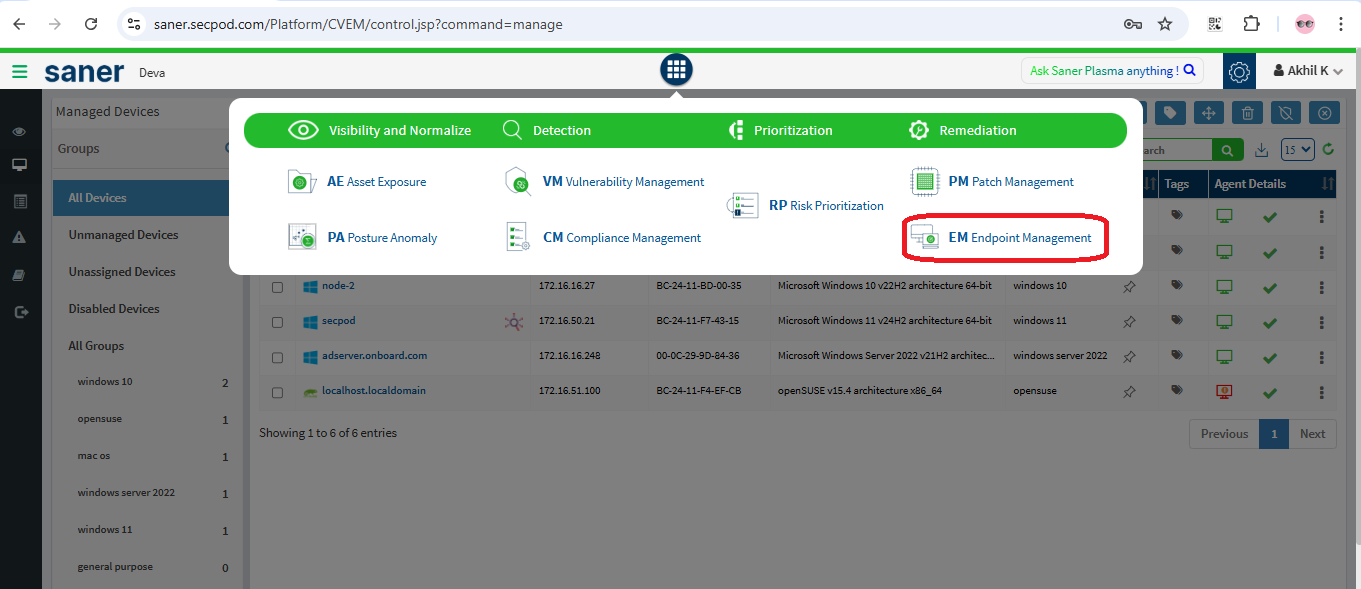This screenshot has height=589, width=1361.
Task: Click the green monitor icon in secpod row
Action: tap(1223, 321)
